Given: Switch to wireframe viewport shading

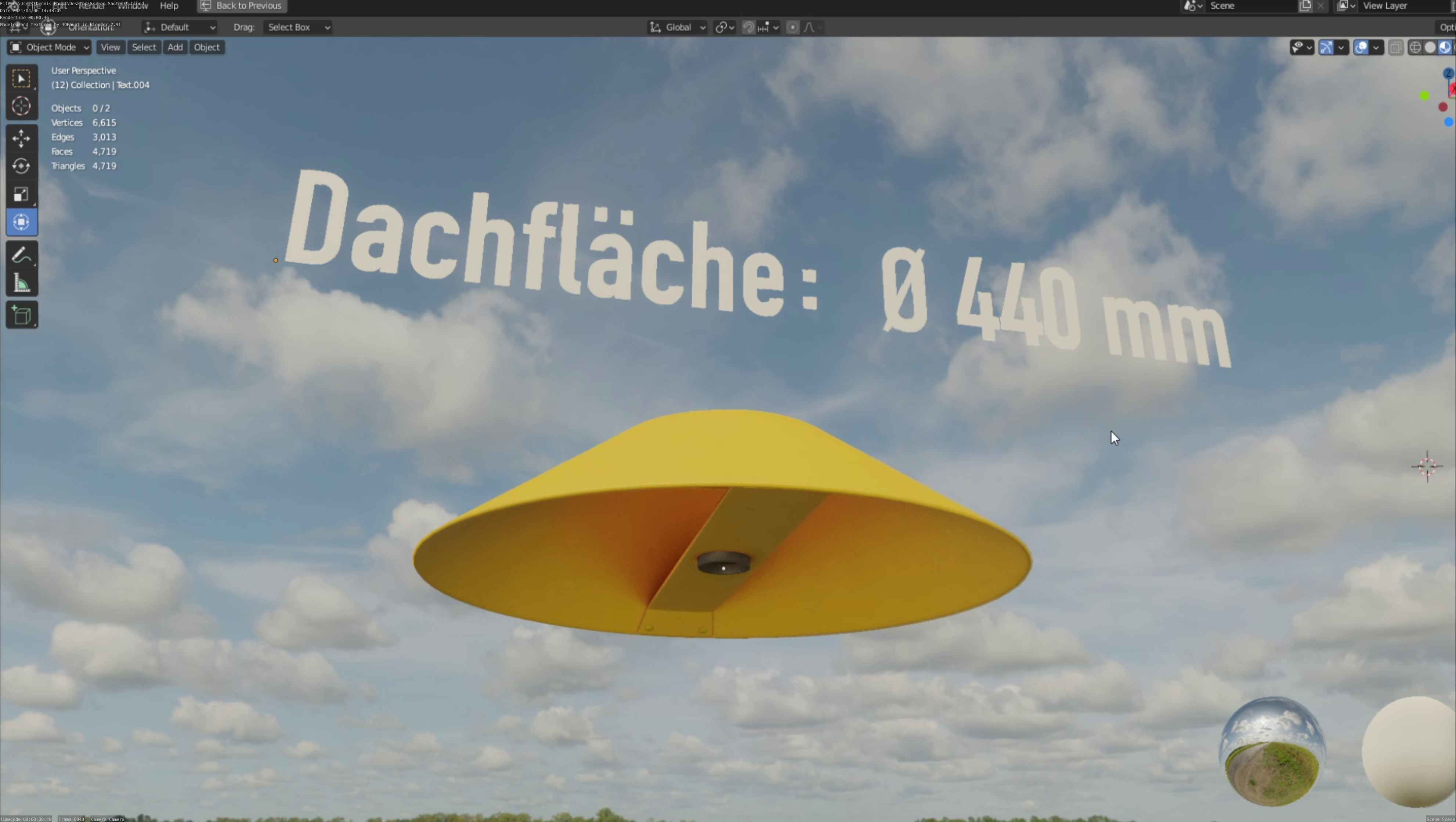Looking at the screenshot, I should (1415, 47).
